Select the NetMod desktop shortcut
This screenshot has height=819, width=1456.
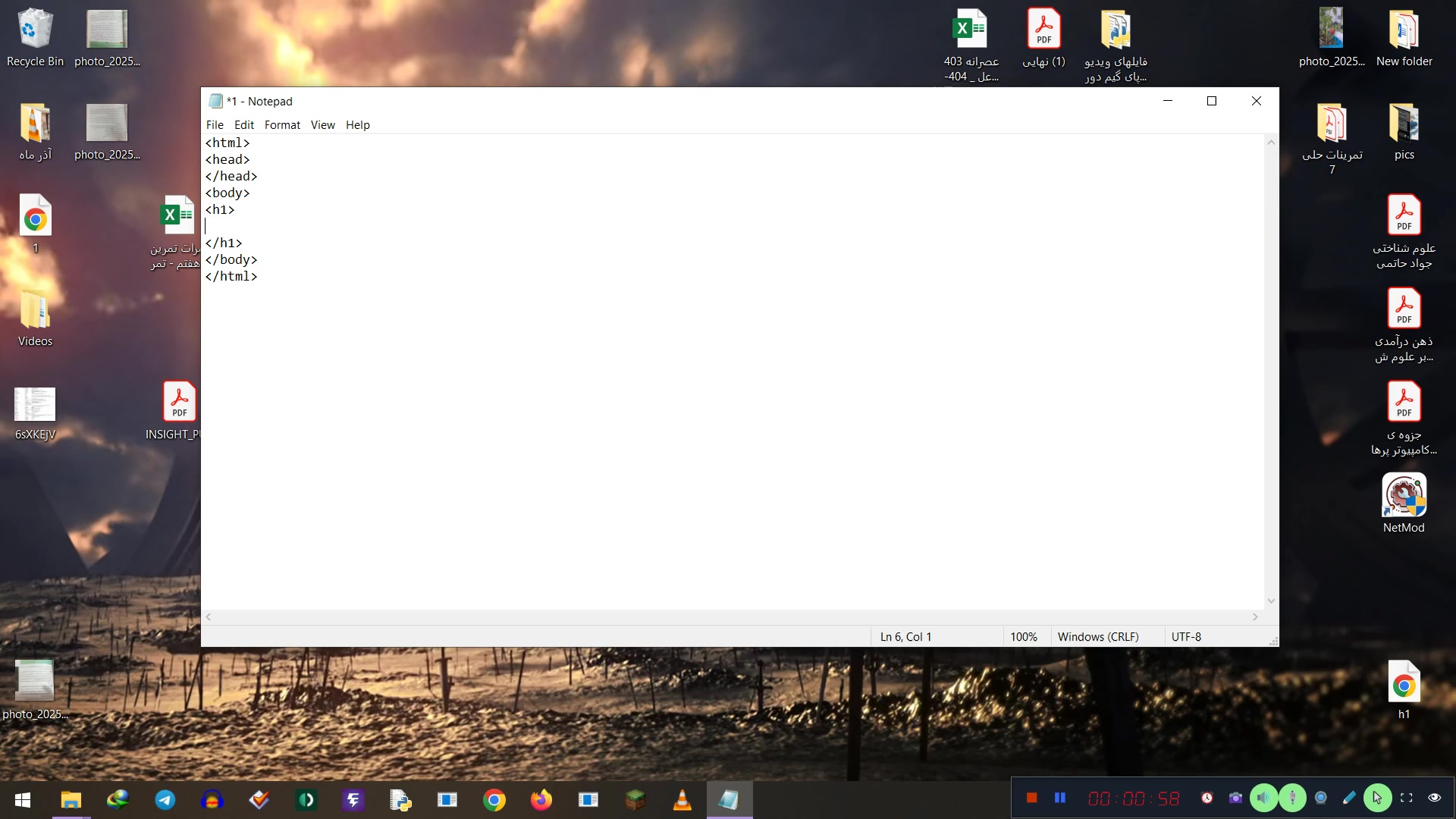pyautogui.click(x=1404, y=504)
